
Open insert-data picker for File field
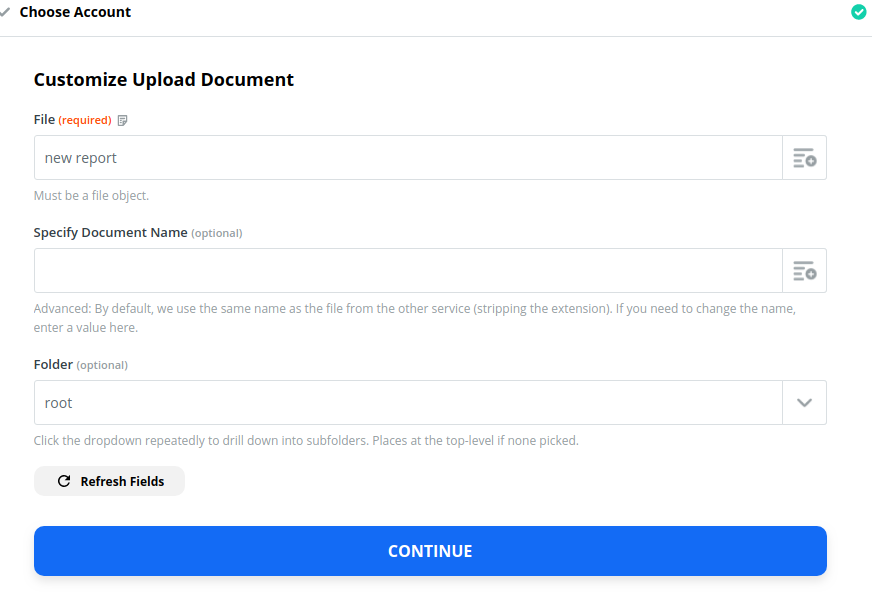[x=804, y=158]
